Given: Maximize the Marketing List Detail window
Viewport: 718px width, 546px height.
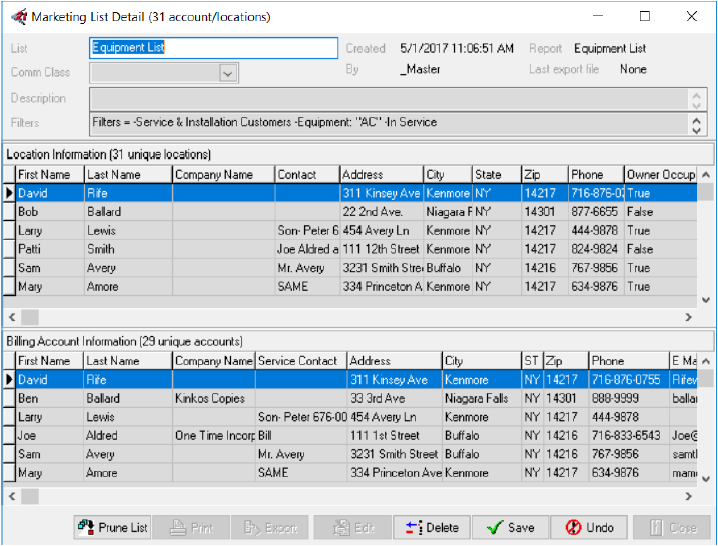Looking at the screenshot, I should tap(645, 16).
